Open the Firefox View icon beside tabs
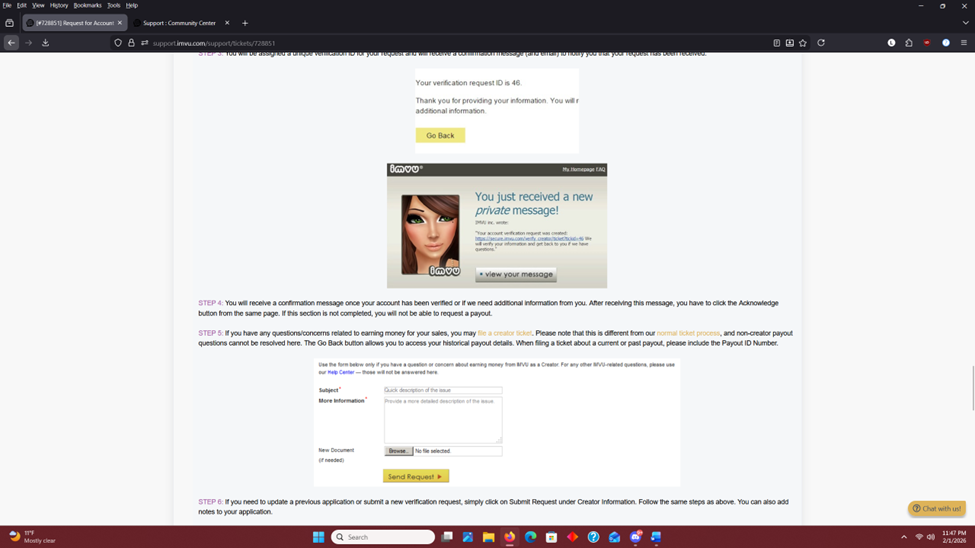Viewport: 975px width, 548px height. pos(9,23)
